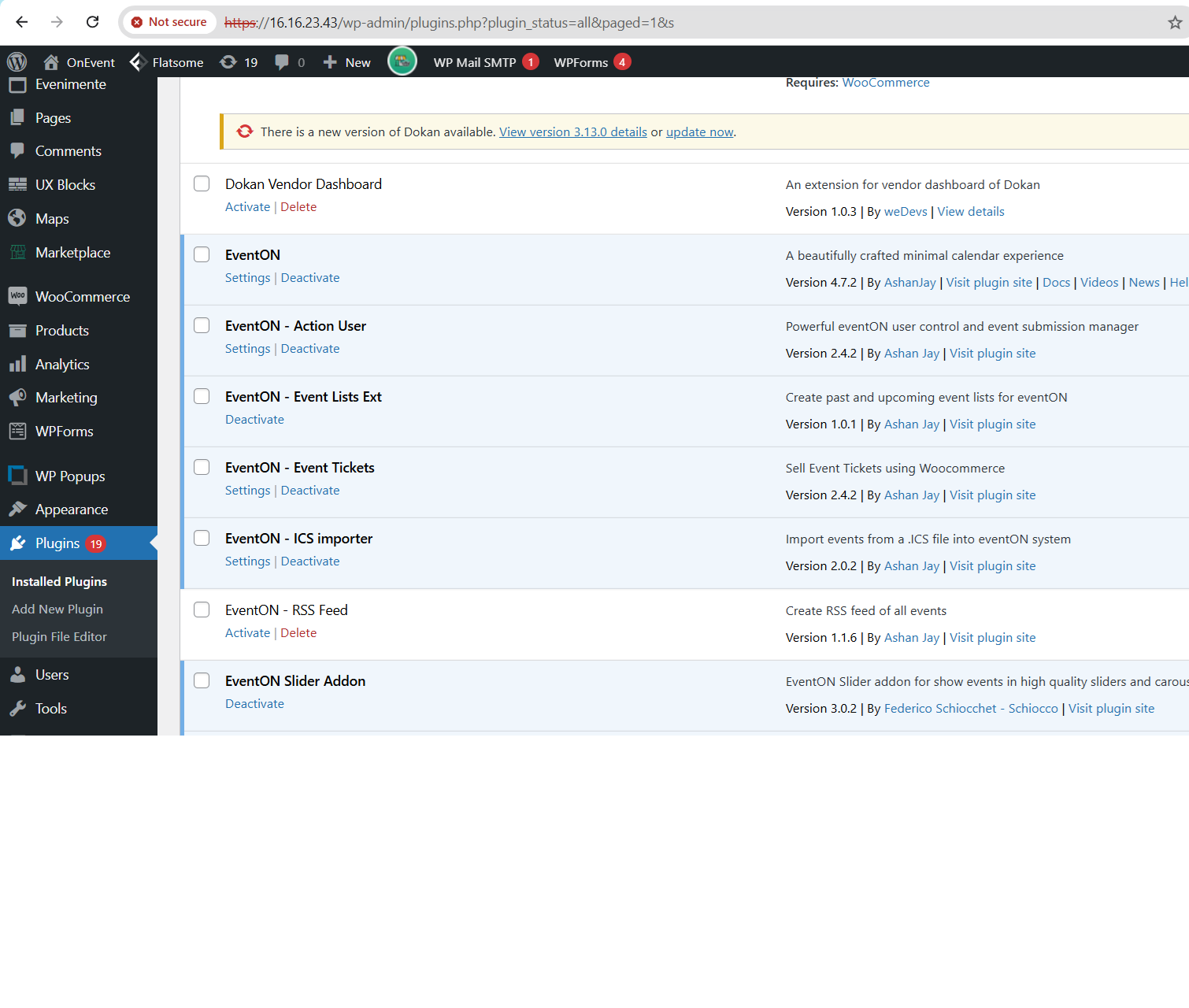1189x1008 pixels.
Task: Open the Docs link for EventON
Action: click(x=1056, y=283)
